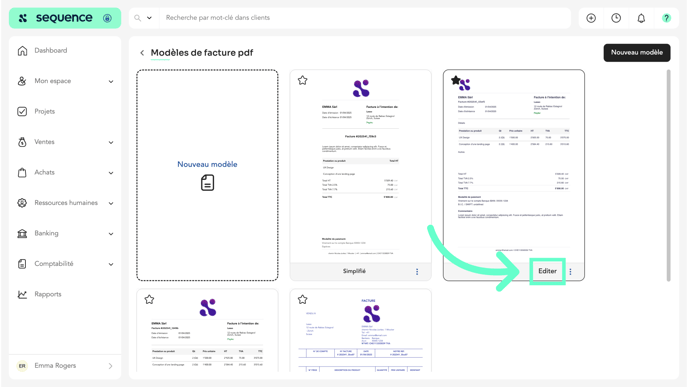Click the Banking building icon
The height and width of the screenshot is (387, 688).
22,233
